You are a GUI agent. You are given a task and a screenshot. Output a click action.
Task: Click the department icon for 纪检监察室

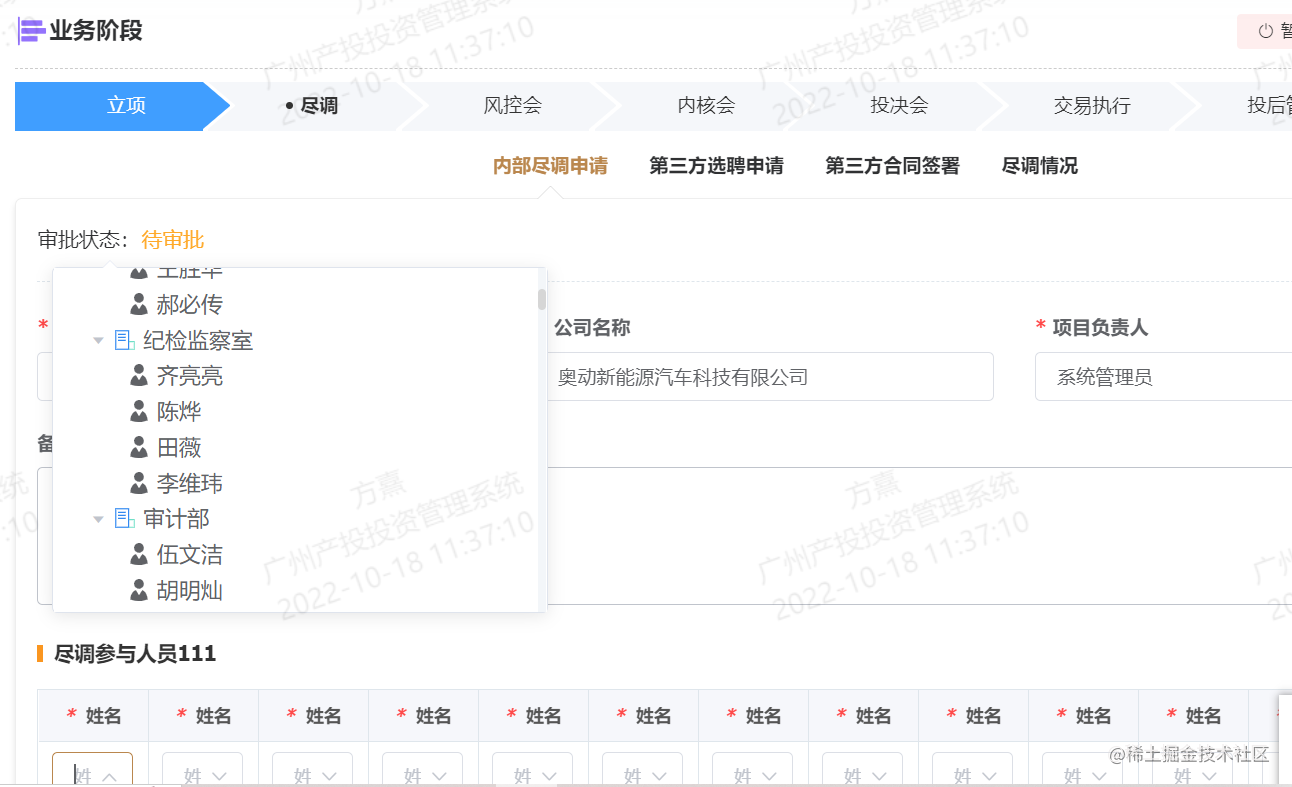[x=125, y=341]
